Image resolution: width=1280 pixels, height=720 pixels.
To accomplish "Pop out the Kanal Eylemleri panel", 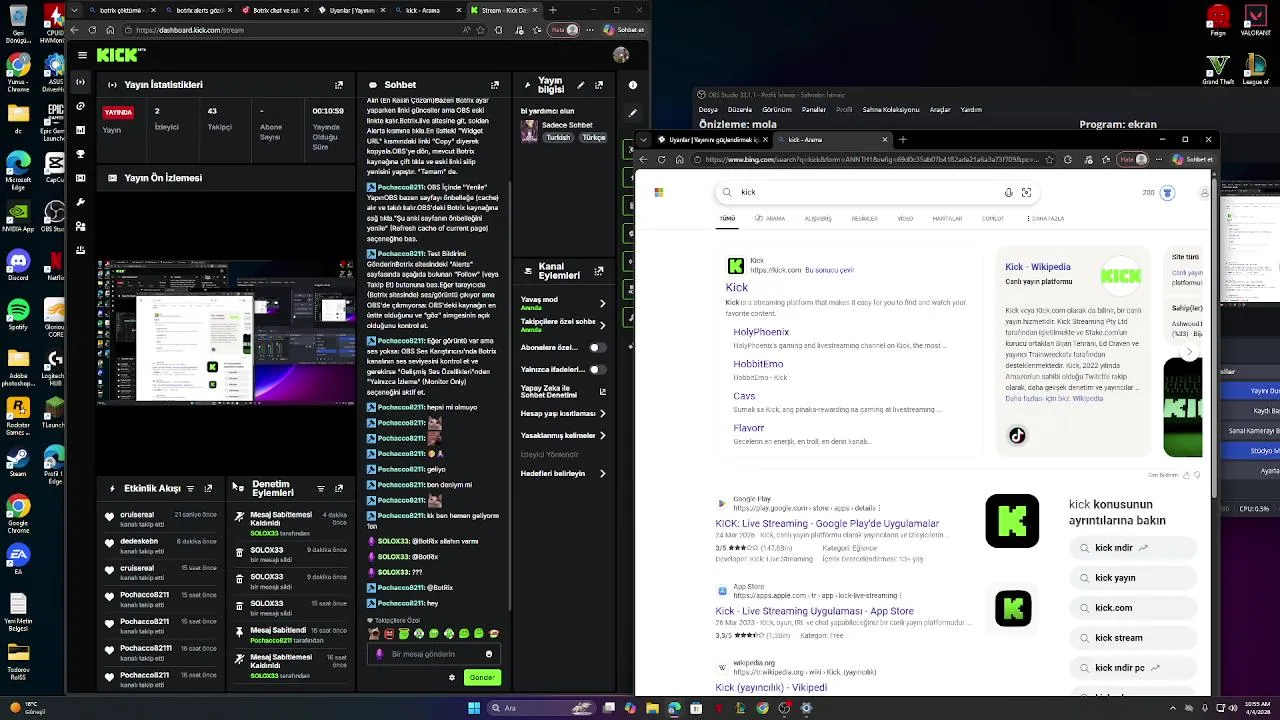I will click(599, 271).
